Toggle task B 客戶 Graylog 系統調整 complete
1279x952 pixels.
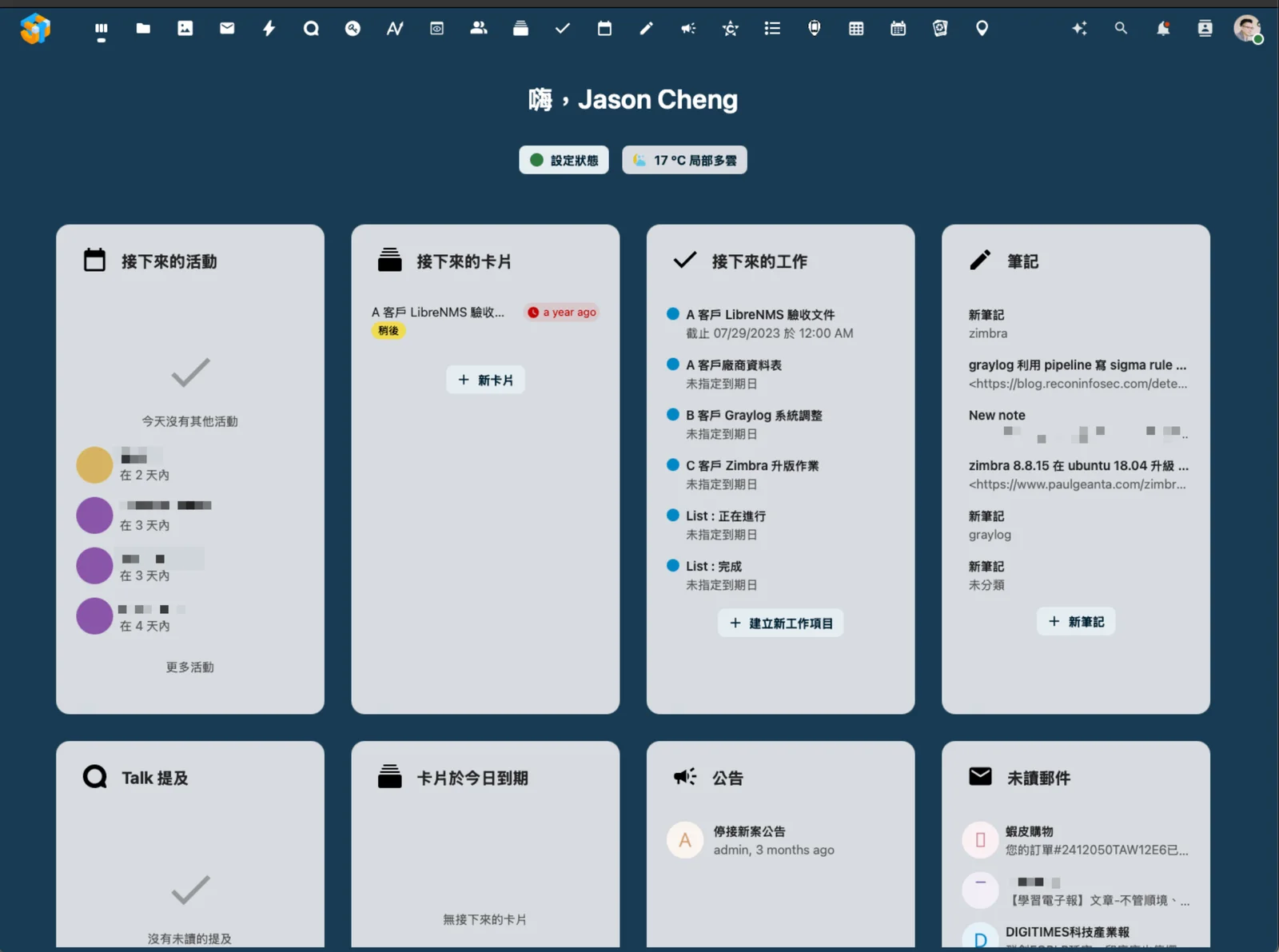(673, 415)
